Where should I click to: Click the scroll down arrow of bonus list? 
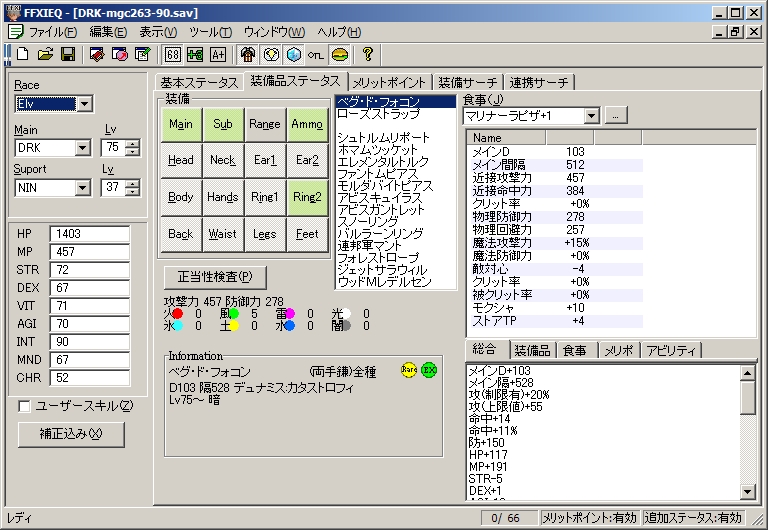pyautogui.click(x=747, y=491)
